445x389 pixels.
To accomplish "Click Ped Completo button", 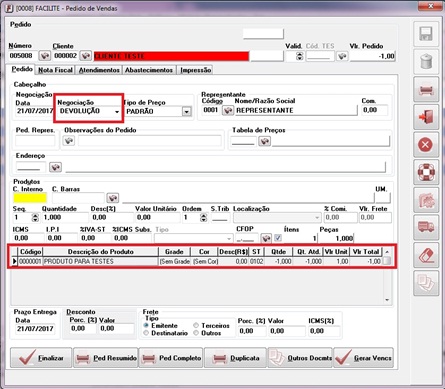I will tap(171, 358).
